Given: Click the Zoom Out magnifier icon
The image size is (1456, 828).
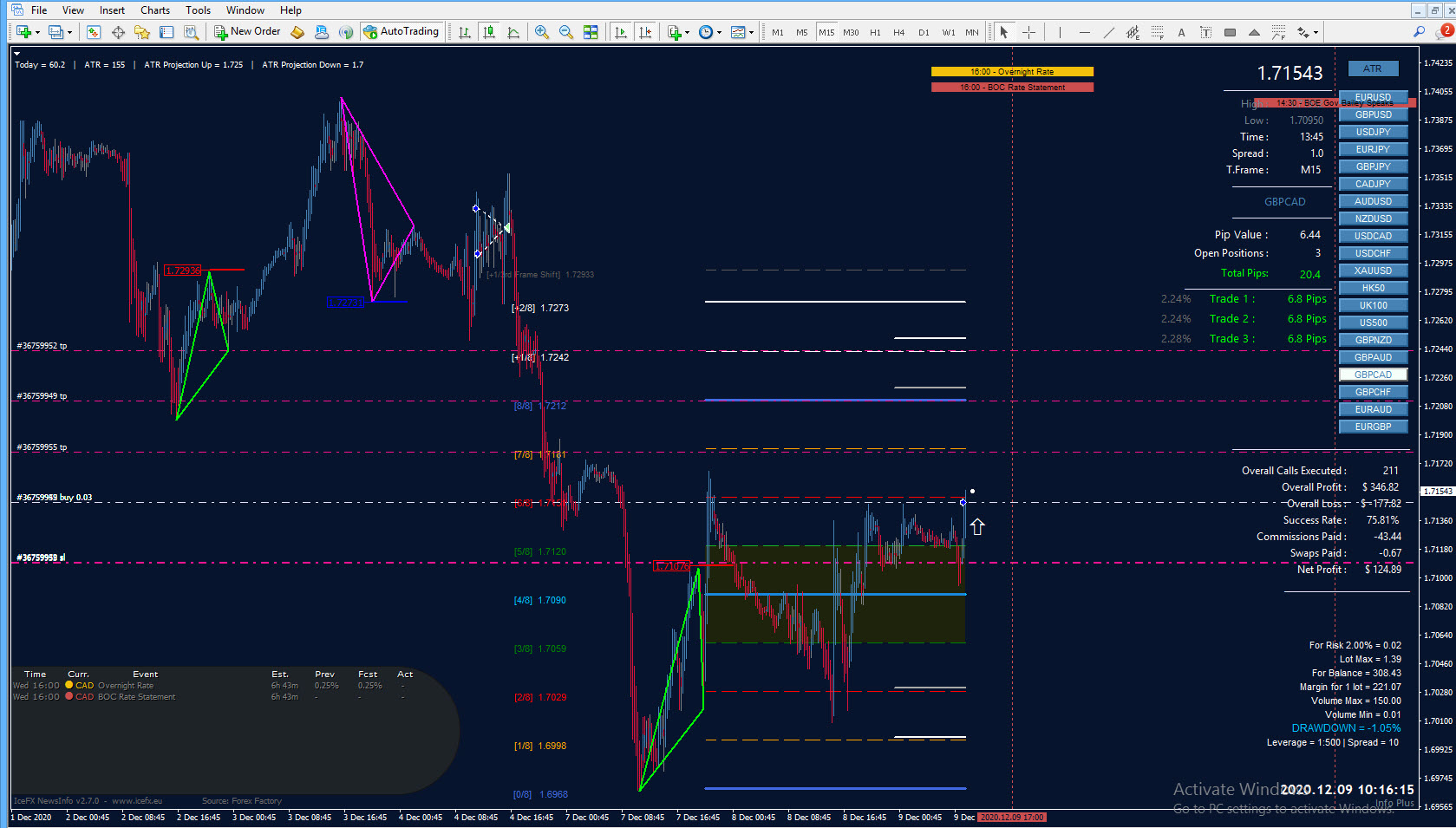Looking at the screenshot, I should tap(566, 32).
